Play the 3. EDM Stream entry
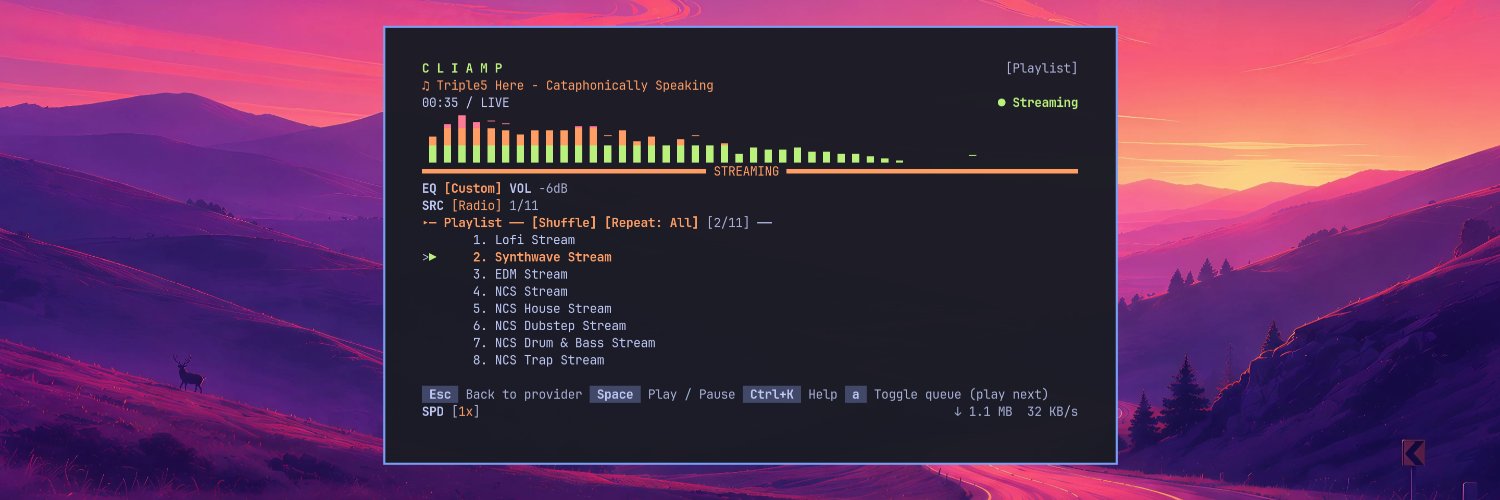 coord(520,274)
